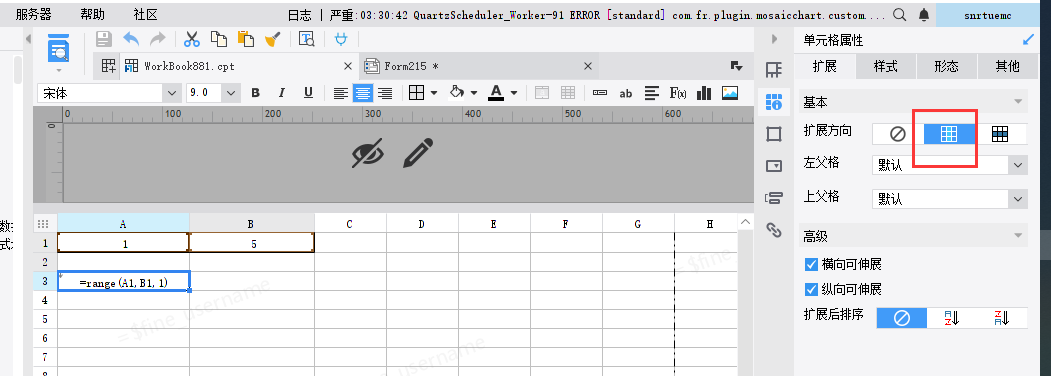Collapse the 高级 section

click(x=1019, y=236)
